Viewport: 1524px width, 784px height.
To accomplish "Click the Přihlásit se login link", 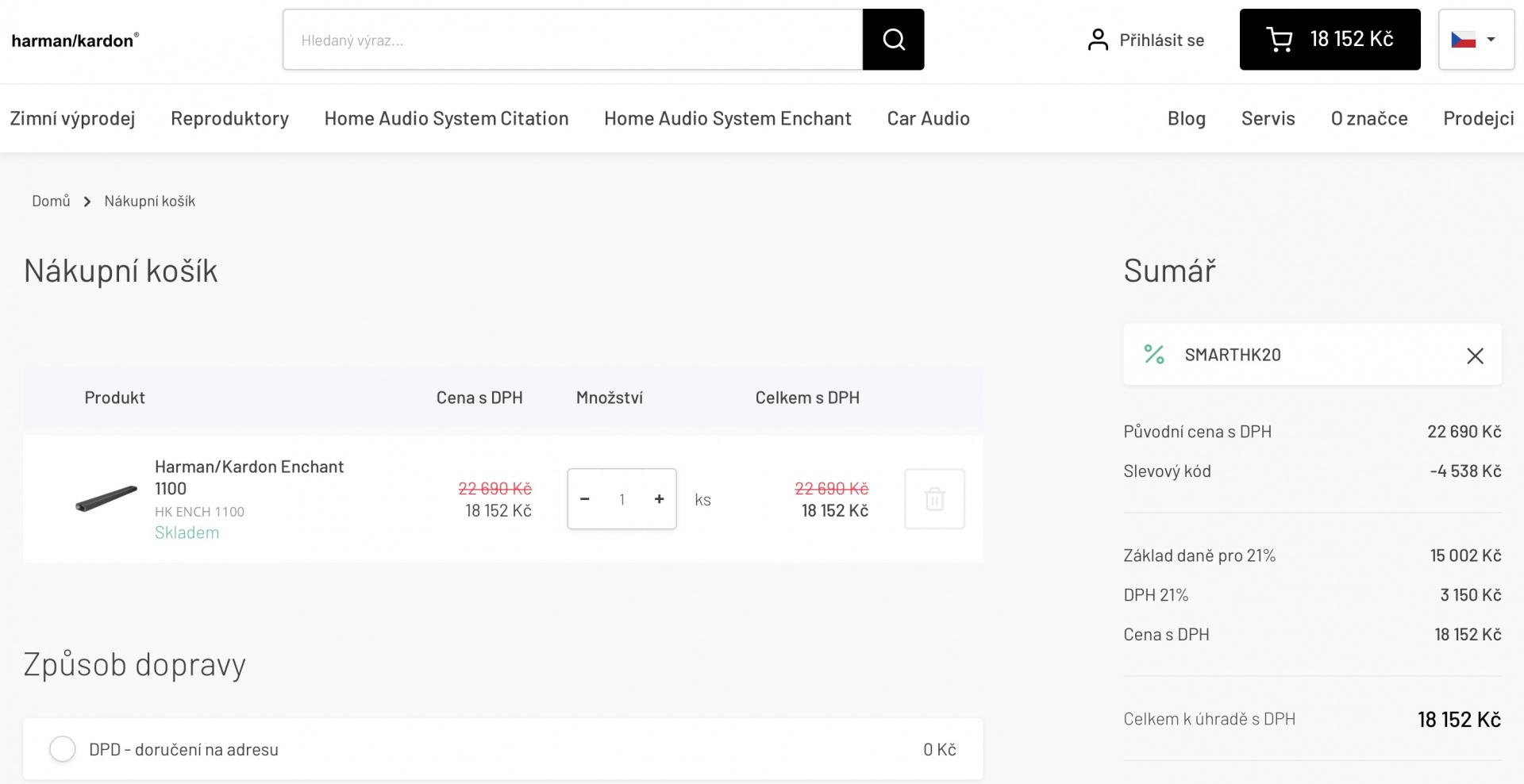I will [1161, 40].
